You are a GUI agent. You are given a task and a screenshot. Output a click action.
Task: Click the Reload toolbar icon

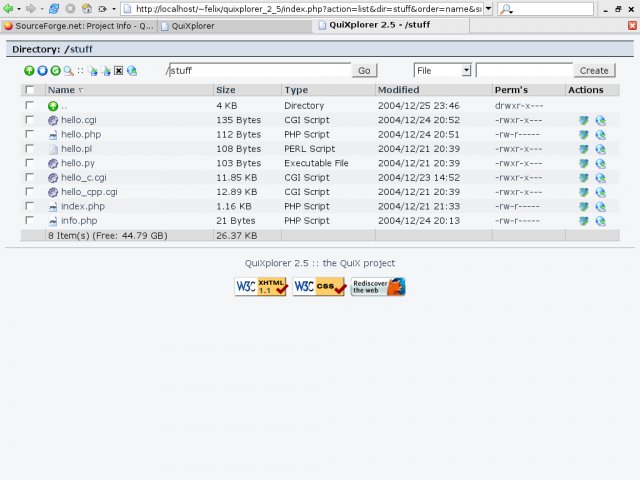point(55,71)
